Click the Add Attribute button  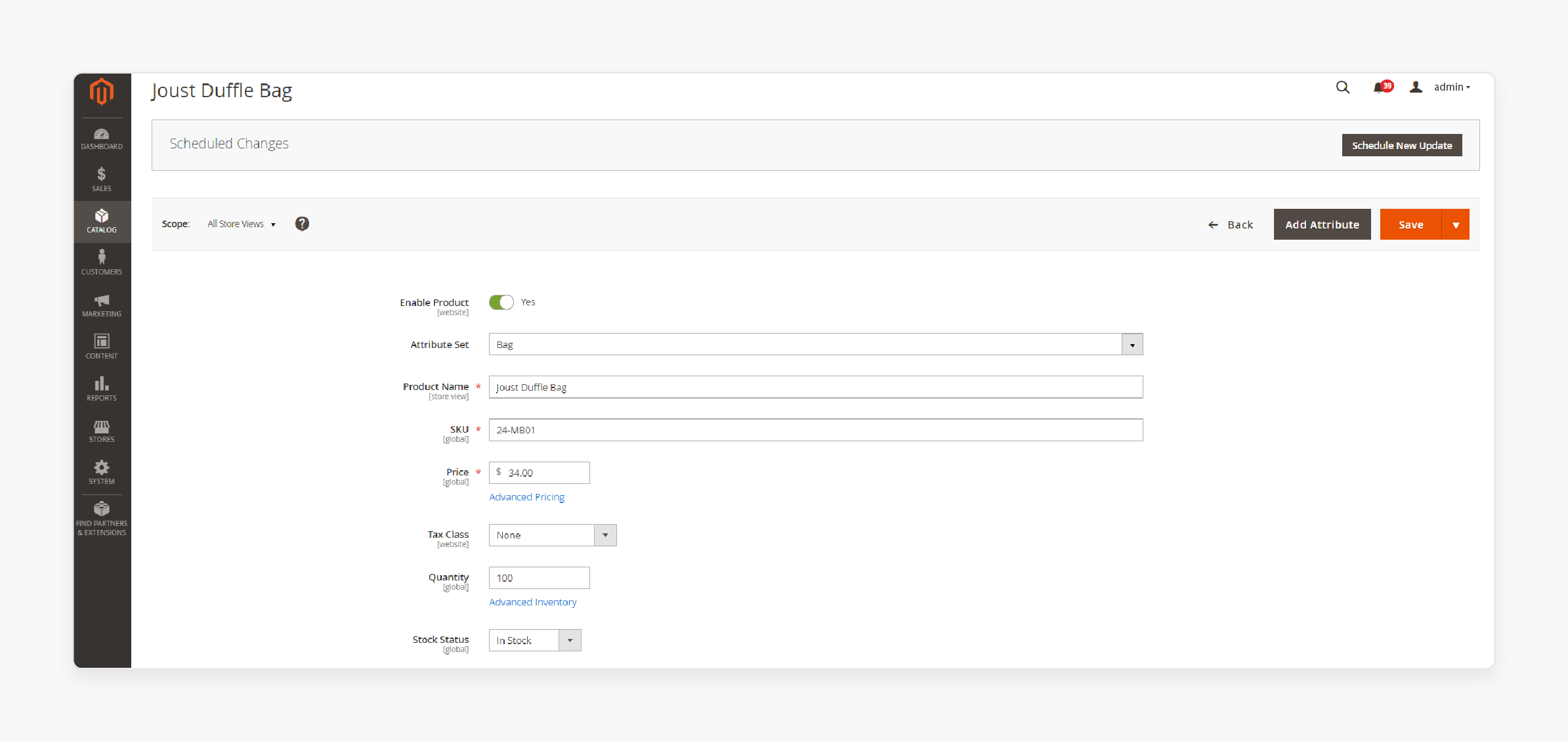point(1322,224)
